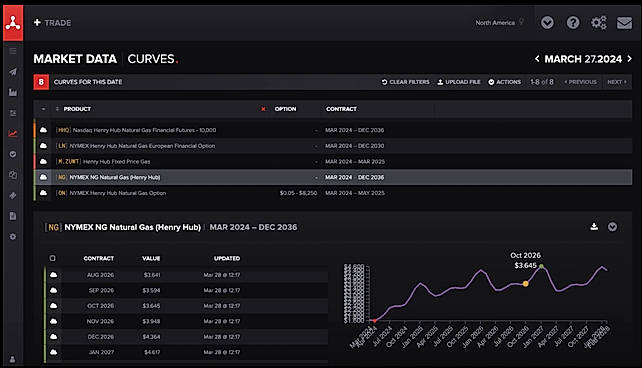Sort by the Contract column header
Image resolution: width=642 pixels, height=368 pixels.
click(341, 109)
